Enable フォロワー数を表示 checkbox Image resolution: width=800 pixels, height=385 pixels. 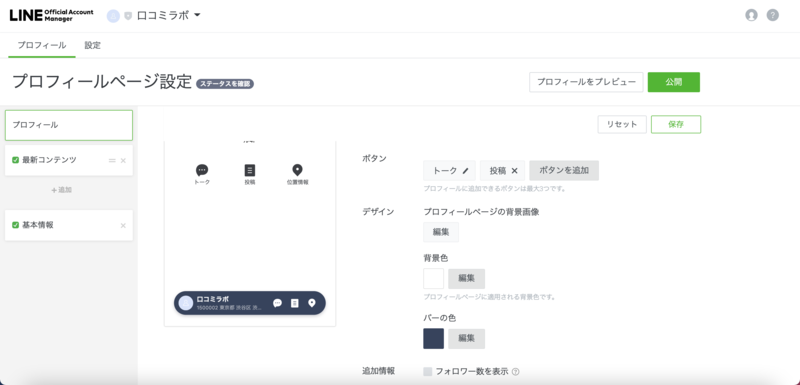[x=428, y=372]
